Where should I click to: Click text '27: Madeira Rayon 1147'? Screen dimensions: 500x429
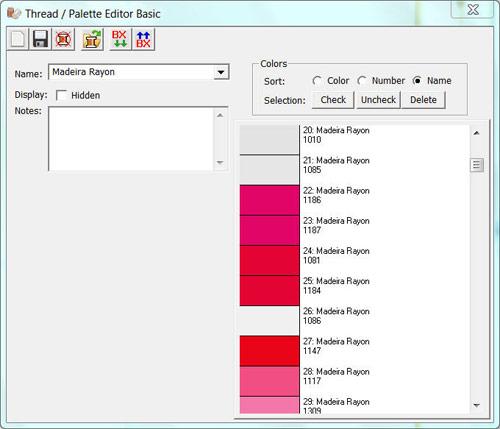click(x=336, y=346)
